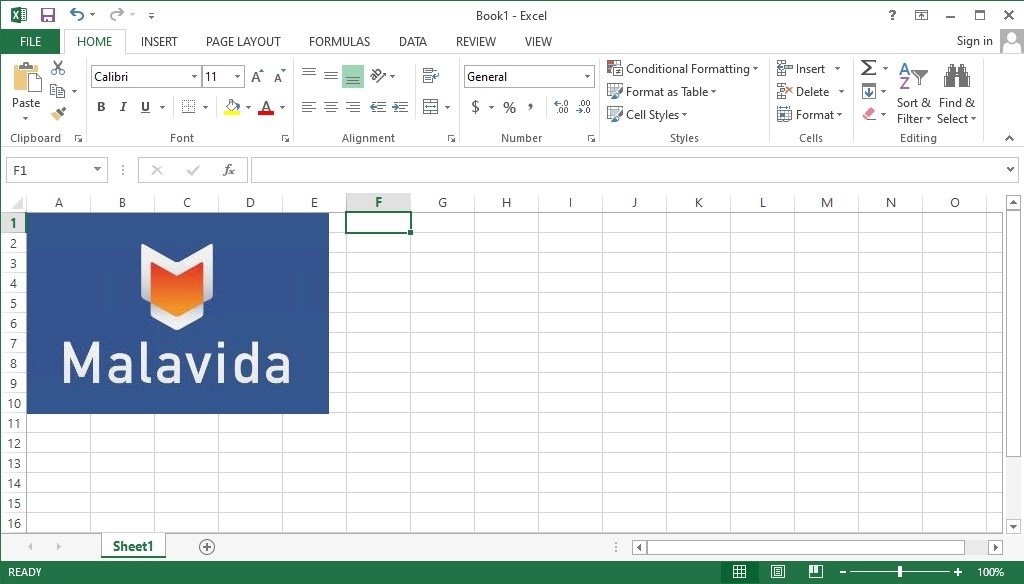Apply Percent Style format
This screenshot has width=1024, height=584.
509,107
